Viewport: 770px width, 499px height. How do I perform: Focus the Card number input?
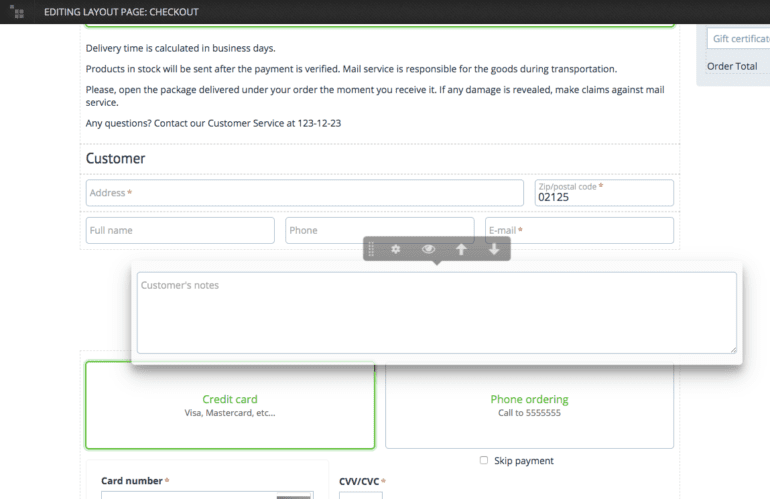207,495
